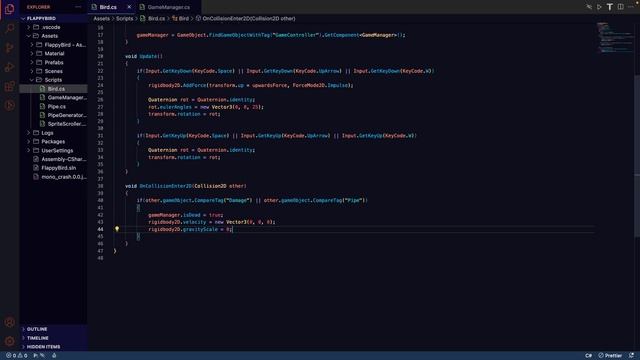Click the errors and warnings status indicator
Image resolution: width=640 pixels, height=360 pixels.
[17, 356]
